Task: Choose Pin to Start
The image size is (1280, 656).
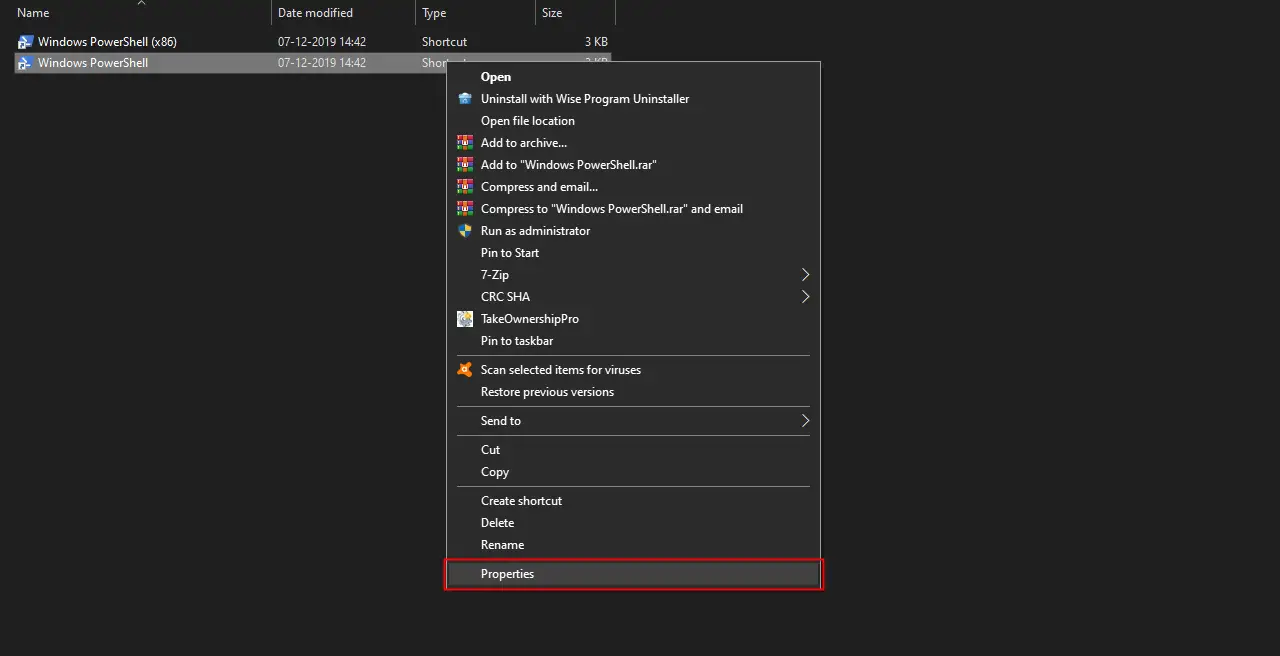Action: pyautogui.click(x=633, y=253)
